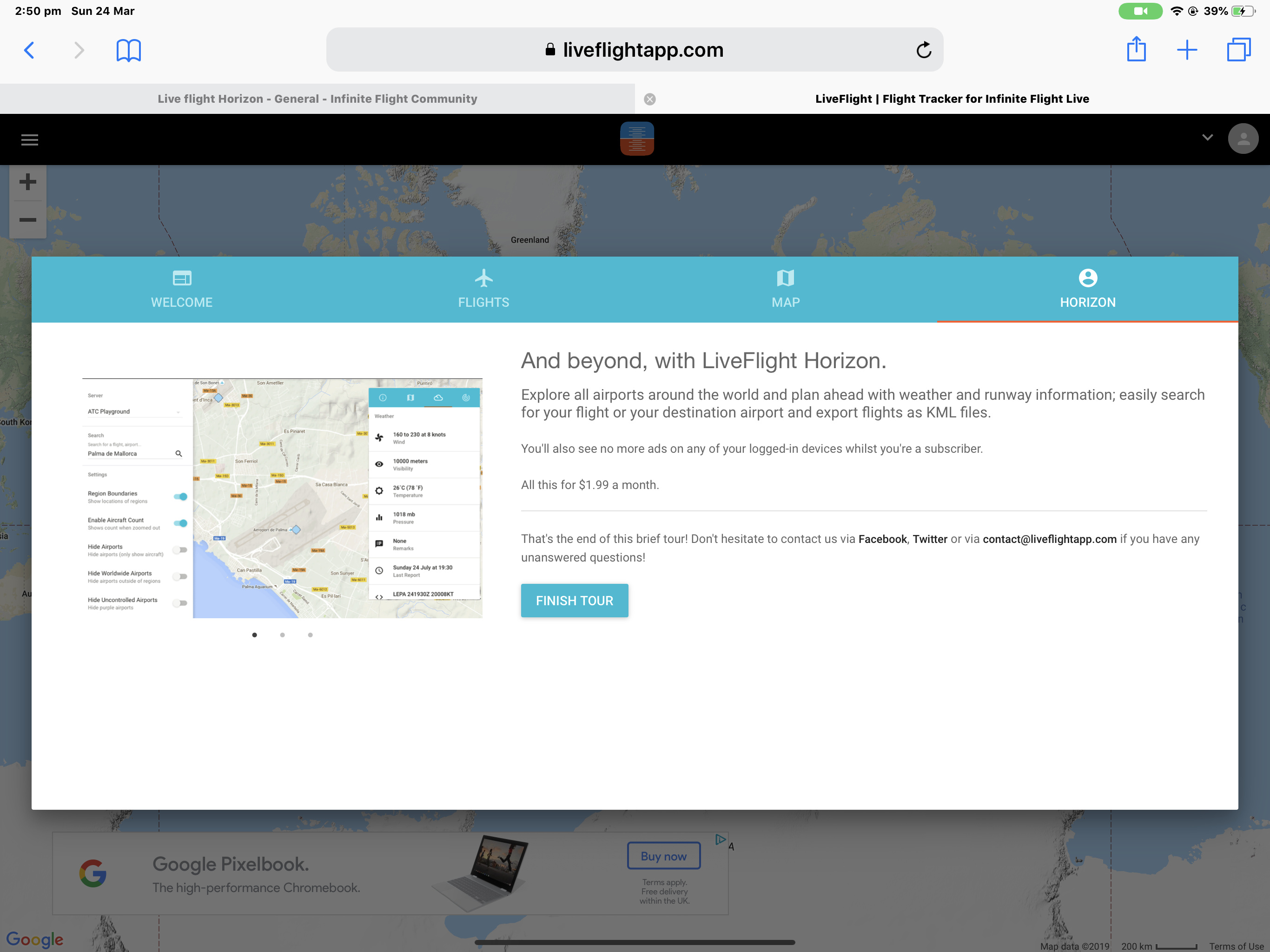1270x952 pixels.
Task: Select second carousel dot indicator
Action: tap(283, 635)
